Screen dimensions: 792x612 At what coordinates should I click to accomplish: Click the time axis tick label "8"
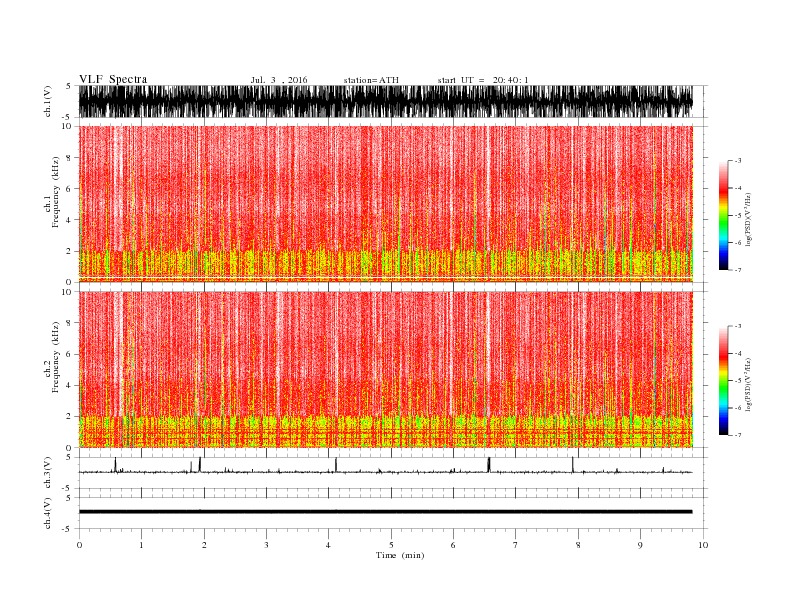pyautogui.click(x=578, y=545)
